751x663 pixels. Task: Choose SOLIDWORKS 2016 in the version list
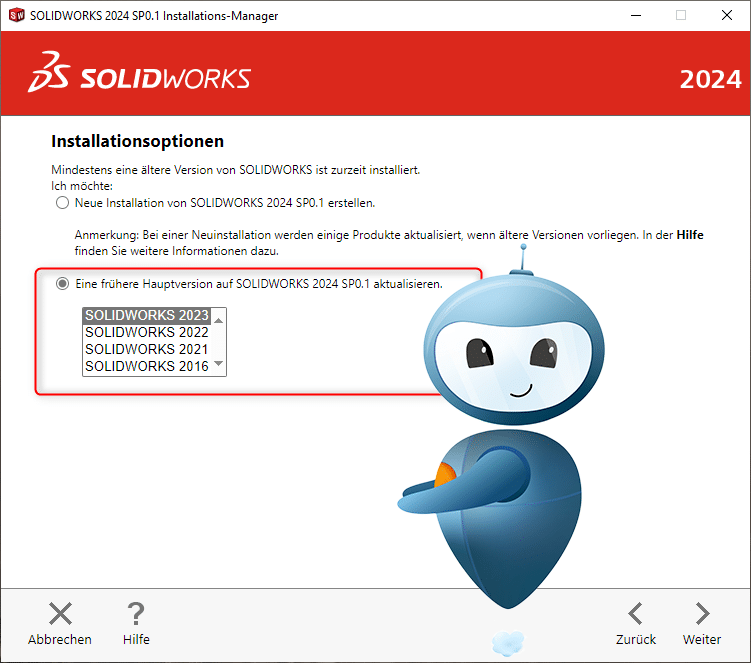pyautogui.click(x=147, y=366)
